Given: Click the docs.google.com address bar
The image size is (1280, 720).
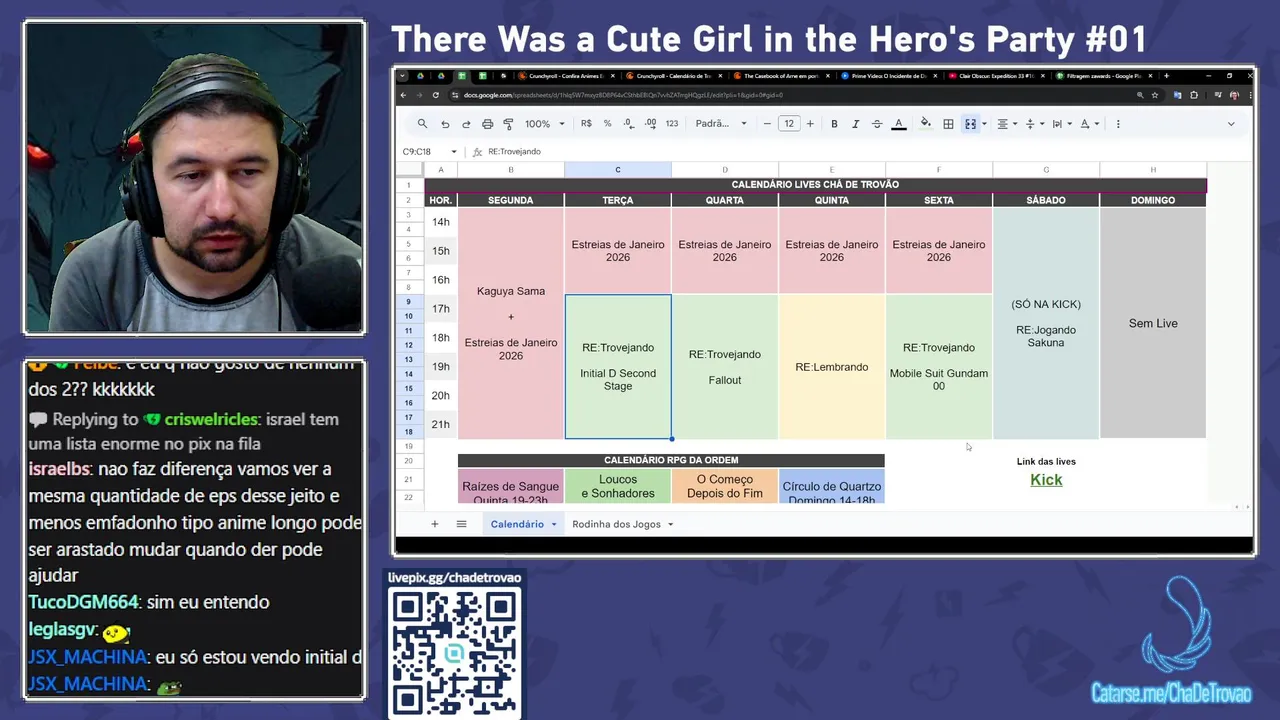Looking at the screenshot, I should pyautogui.click(x=790, y=95).
